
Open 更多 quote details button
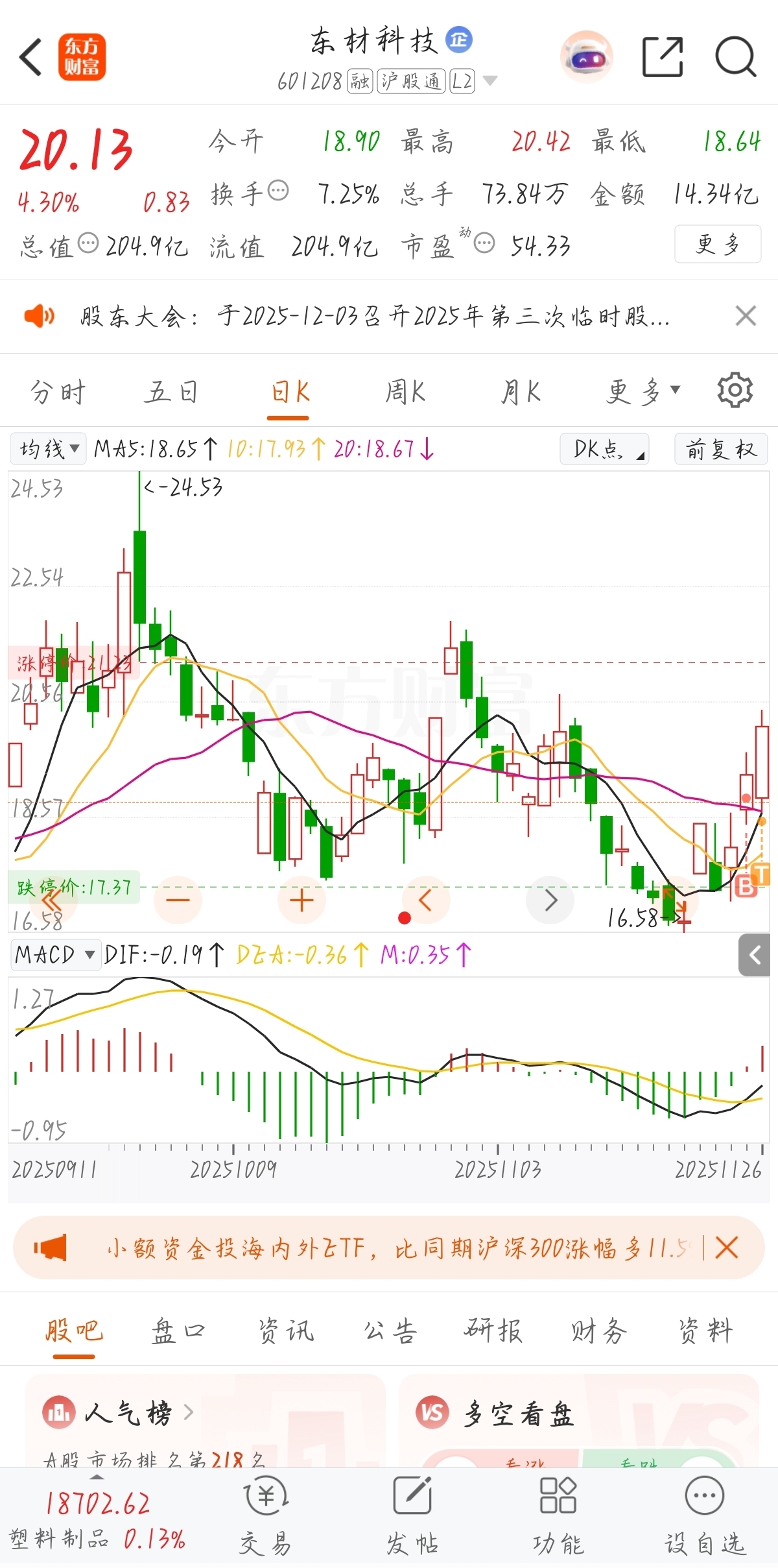pos(718,244)
